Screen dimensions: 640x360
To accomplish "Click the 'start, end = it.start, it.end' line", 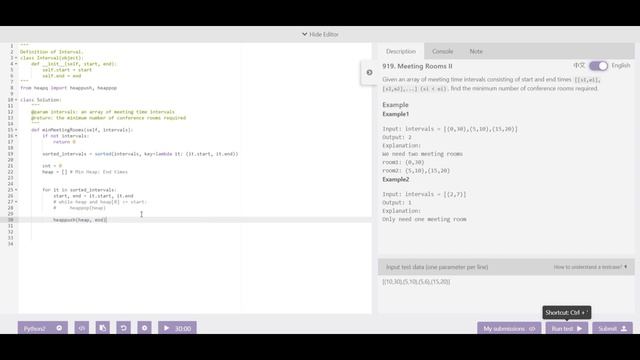I will click(x=93, y=196).
